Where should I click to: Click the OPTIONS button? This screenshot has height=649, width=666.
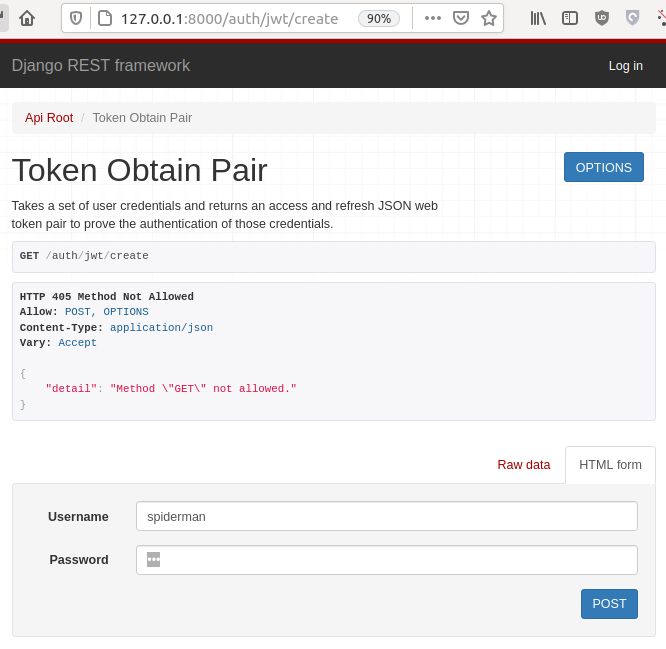[604, 167]
